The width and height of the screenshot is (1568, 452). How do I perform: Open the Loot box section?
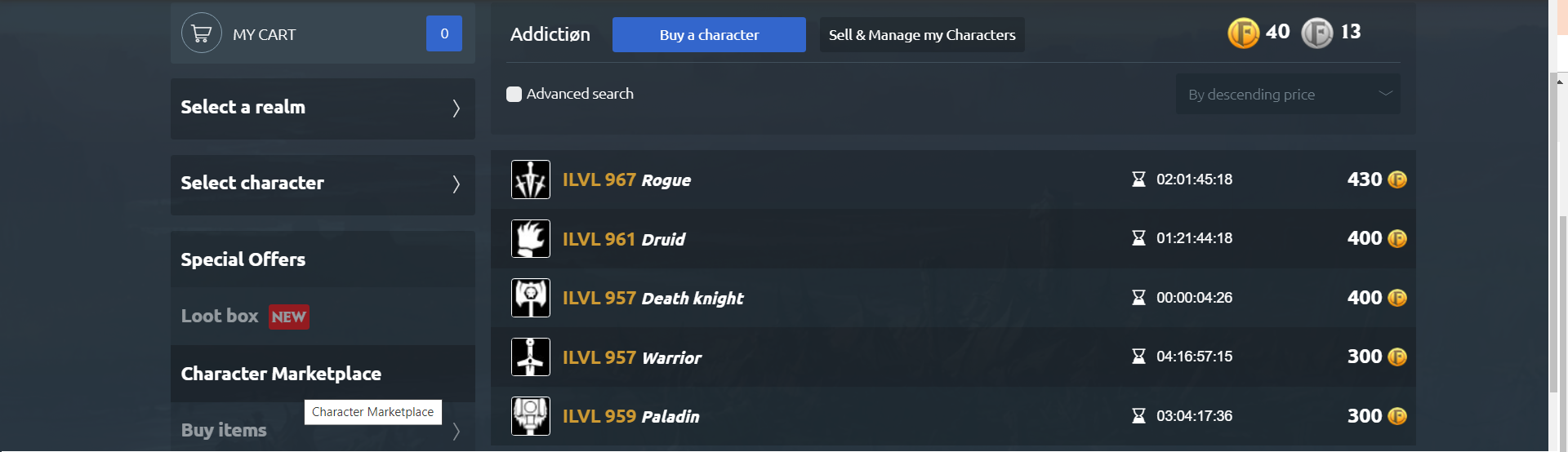[x=220, y=317]
